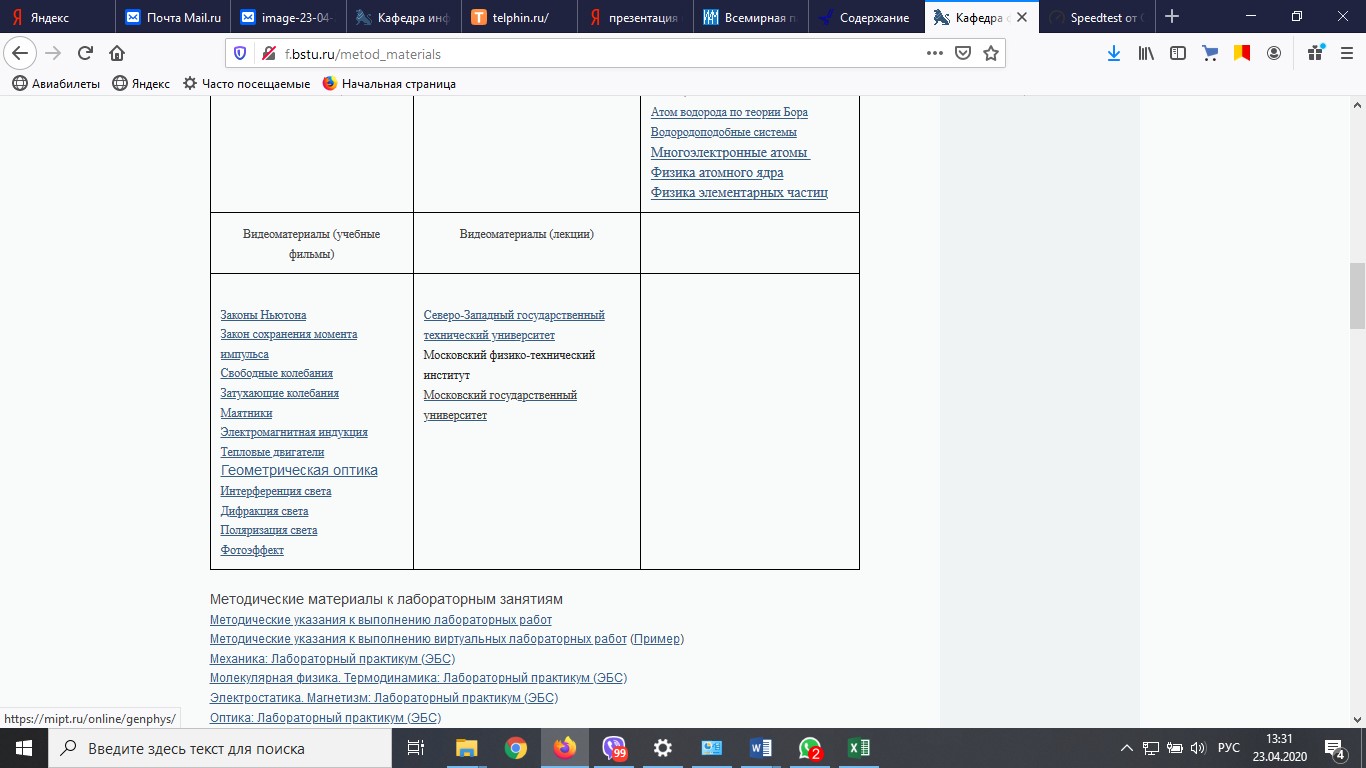The width and height of the screenshot is (1366, 768).
Task: Open Московский физико-технический институт lectures
Action: coord(510,365)
